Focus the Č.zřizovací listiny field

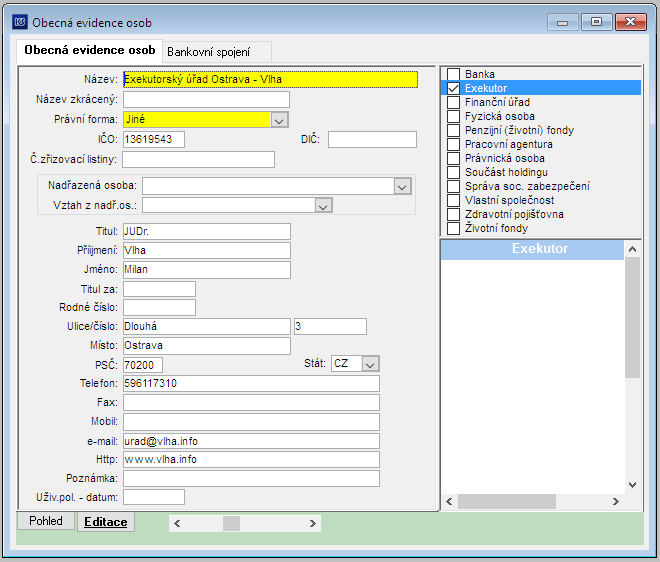[x=199, y=160]
